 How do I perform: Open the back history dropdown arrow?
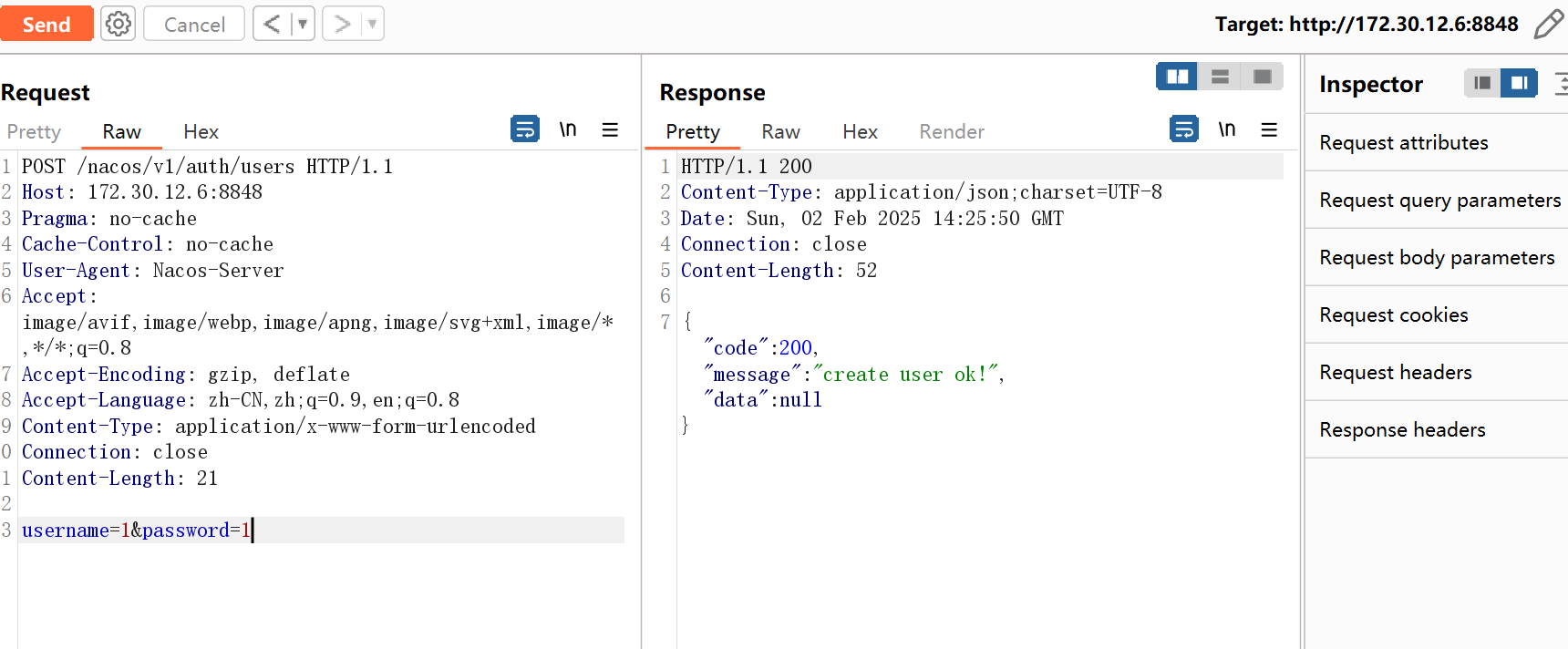click(x=303, y=24)
